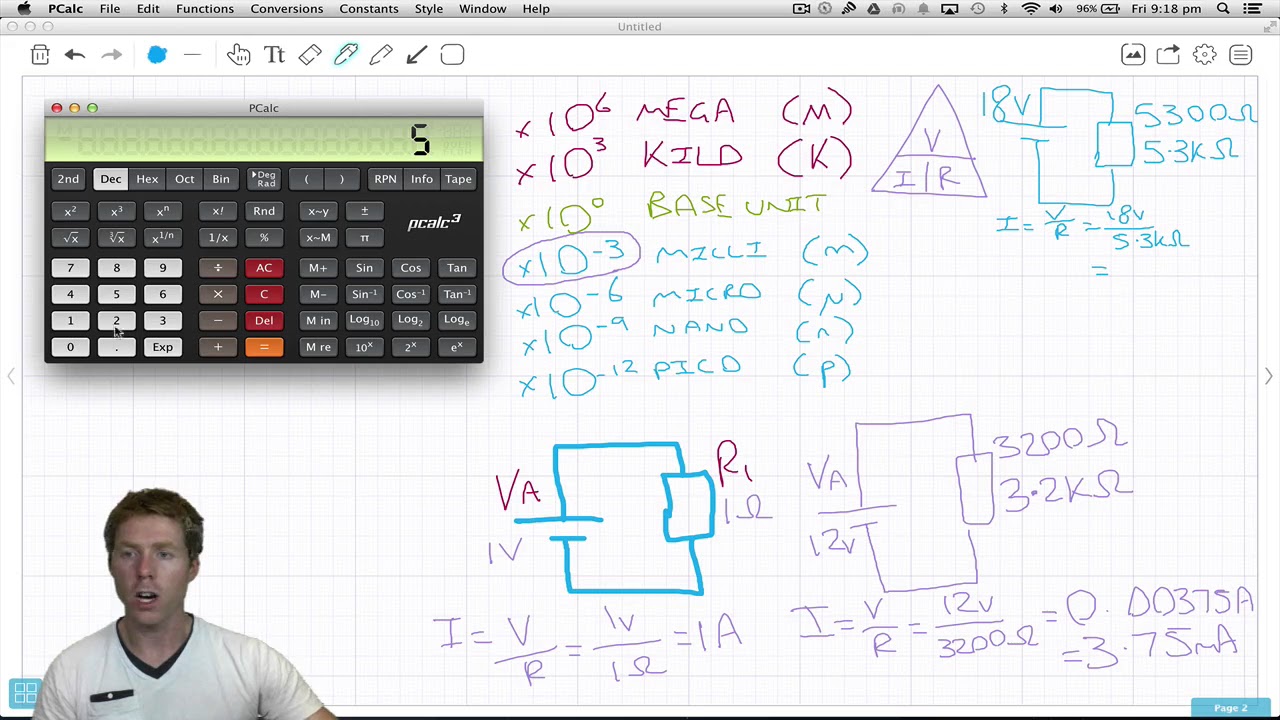Open the Conversions menu

(x=287, y=9)
